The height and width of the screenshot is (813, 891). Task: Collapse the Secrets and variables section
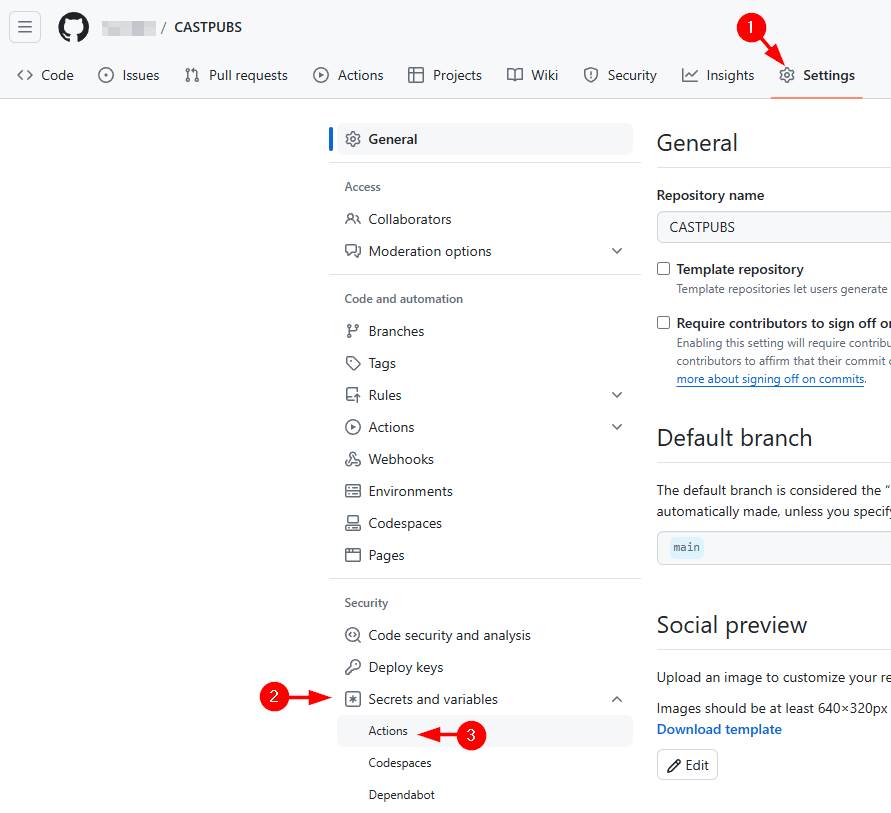coord(617,699)
